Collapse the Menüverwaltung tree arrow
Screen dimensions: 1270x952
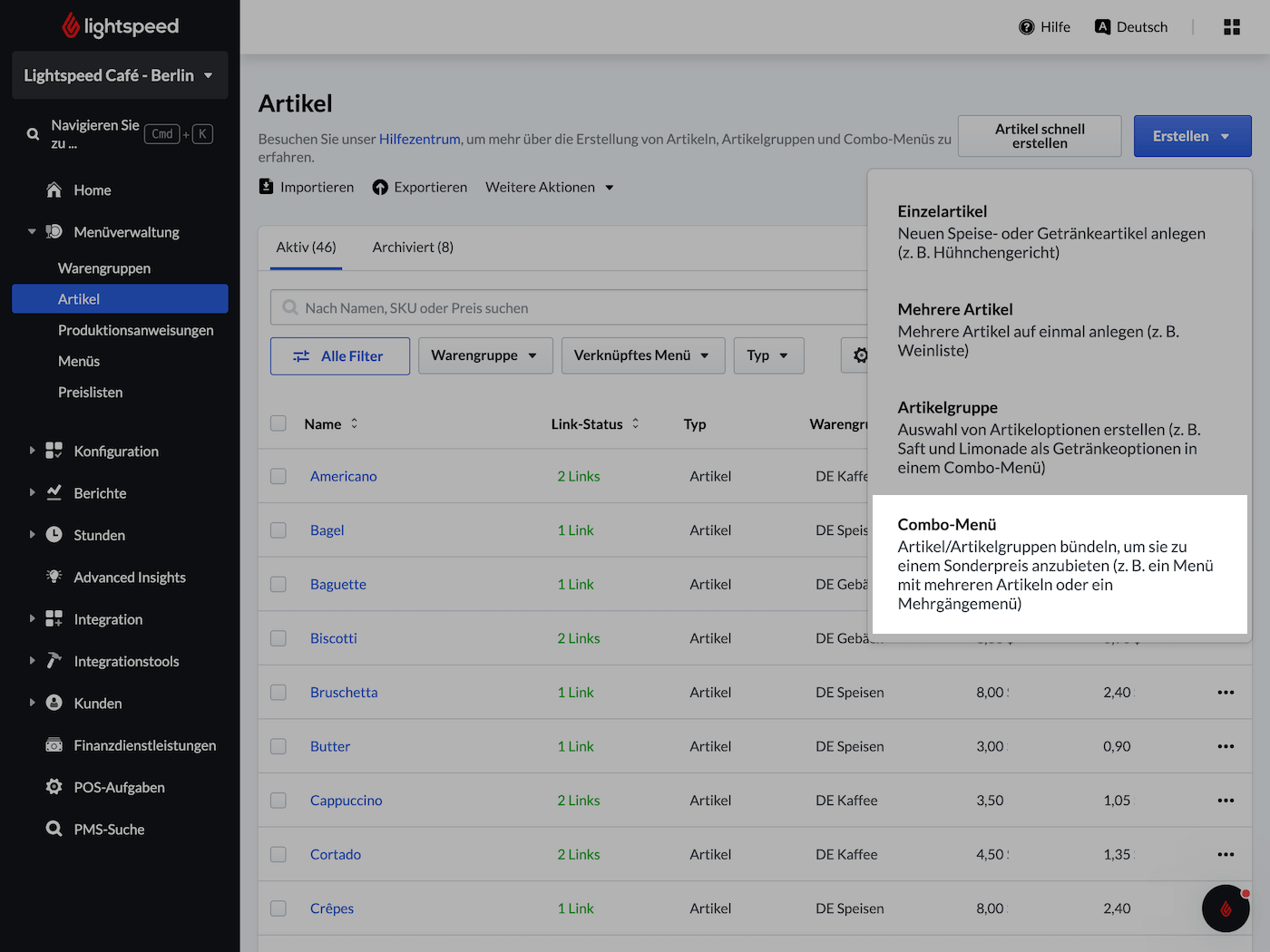(32, 231)
